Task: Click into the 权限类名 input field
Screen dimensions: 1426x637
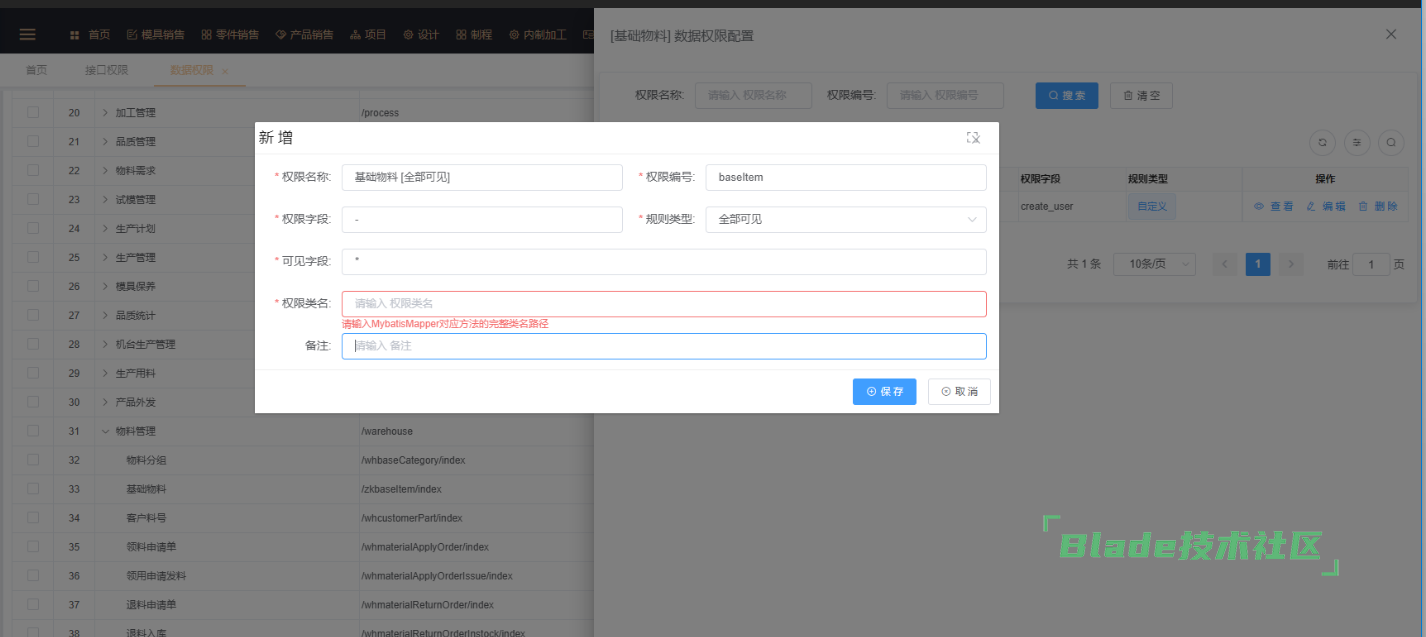Action: tap(663, 304)
